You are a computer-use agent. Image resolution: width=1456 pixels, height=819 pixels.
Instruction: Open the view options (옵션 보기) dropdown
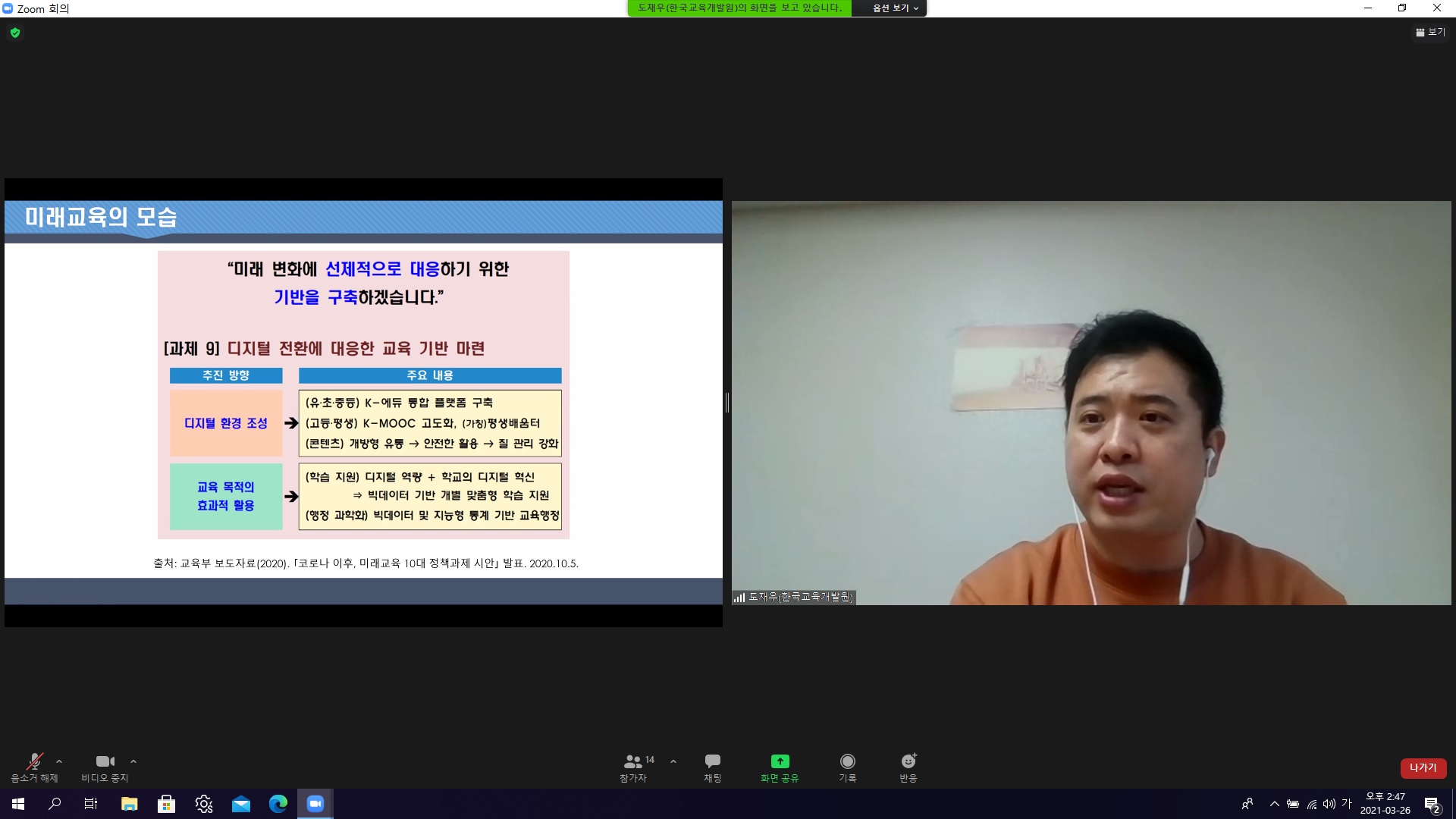coord(895,8)
